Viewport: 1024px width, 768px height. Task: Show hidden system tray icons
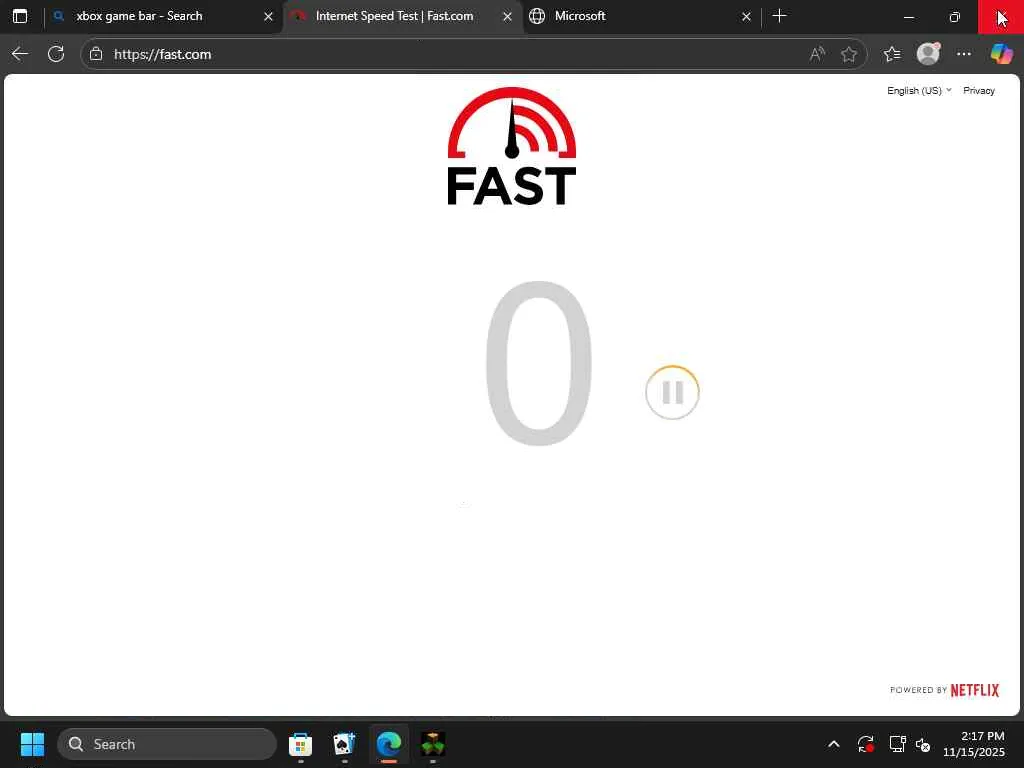[x=833, y=744]
